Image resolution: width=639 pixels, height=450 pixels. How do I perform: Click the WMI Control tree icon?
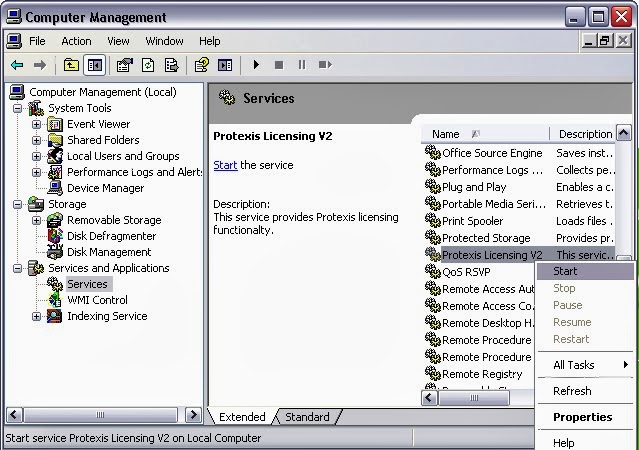pos(55,300)
